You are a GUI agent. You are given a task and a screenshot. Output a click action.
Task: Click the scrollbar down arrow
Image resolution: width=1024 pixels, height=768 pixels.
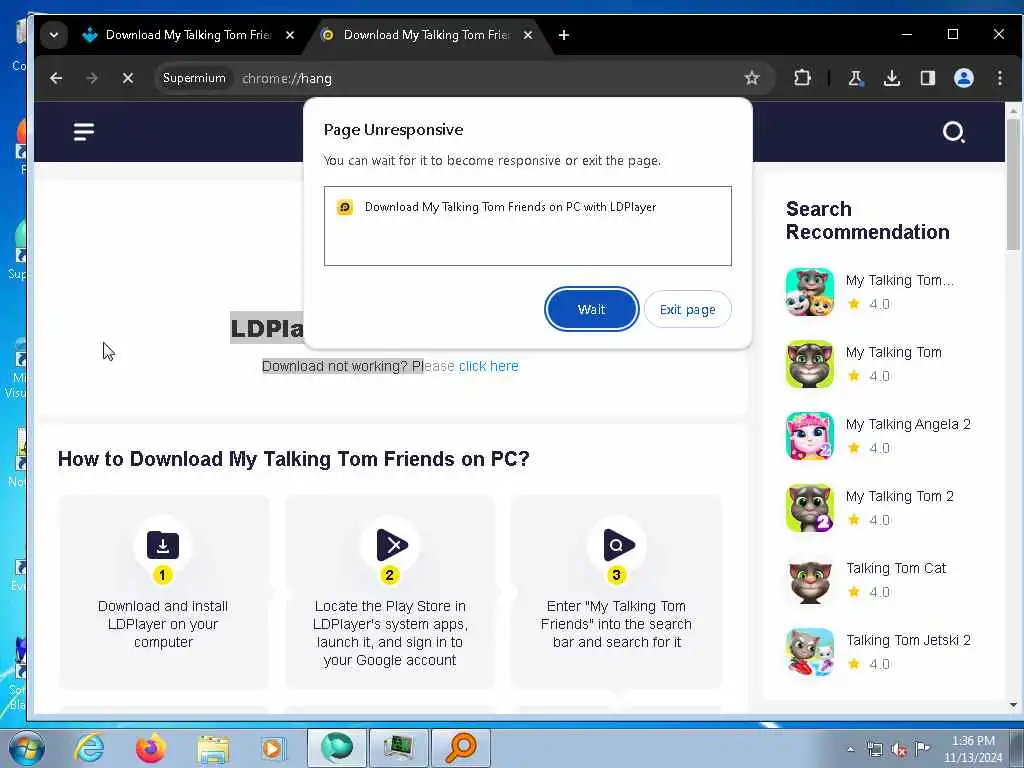click(1013, 705)
